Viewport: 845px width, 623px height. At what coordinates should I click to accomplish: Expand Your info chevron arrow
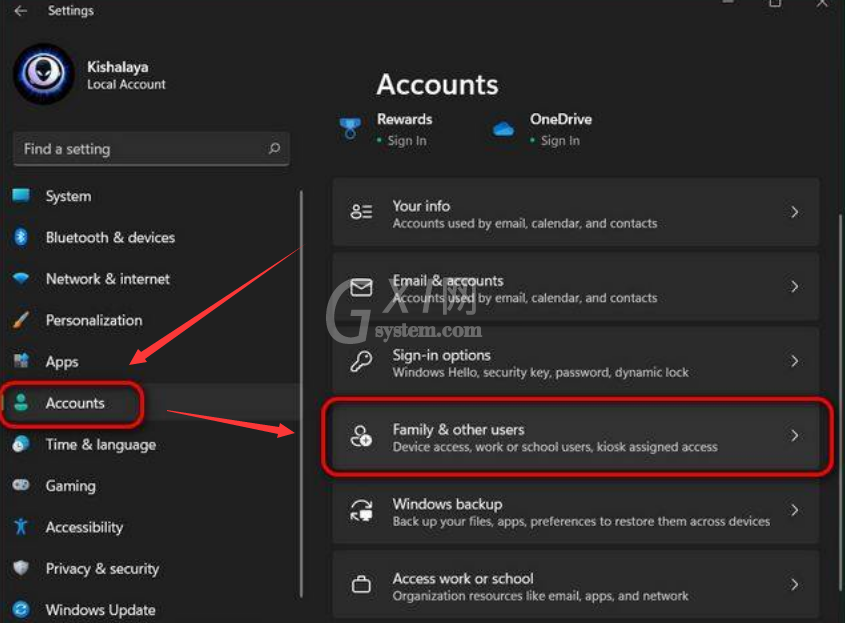tap(794, 212)
